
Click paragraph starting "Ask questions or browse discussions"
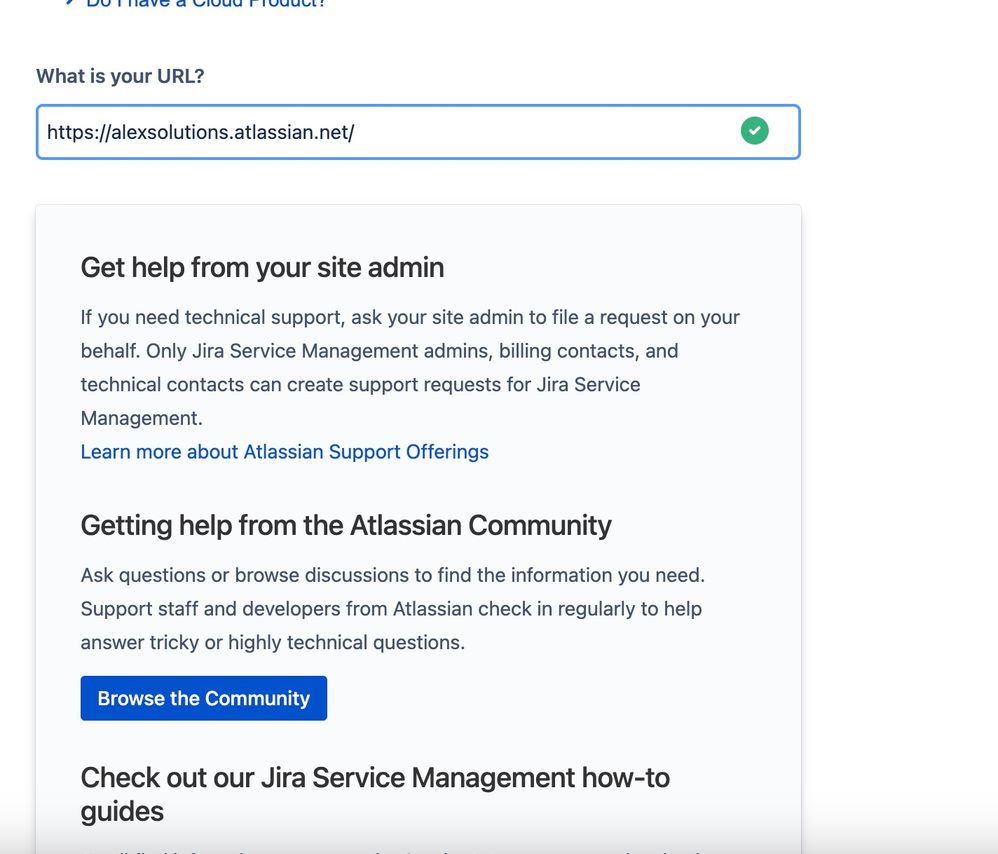coord(393,609)
